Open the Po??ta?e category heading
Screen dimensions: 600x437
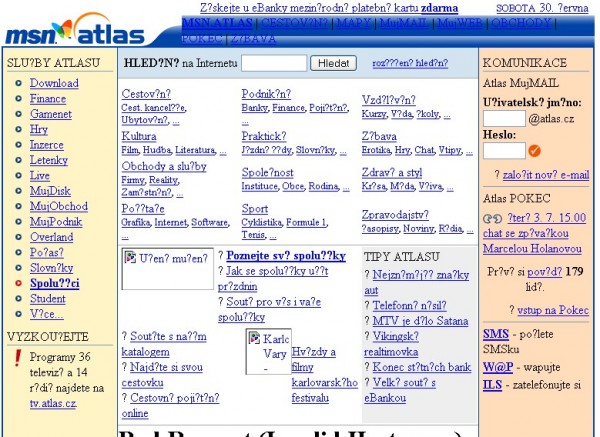(x=143, y=209)
